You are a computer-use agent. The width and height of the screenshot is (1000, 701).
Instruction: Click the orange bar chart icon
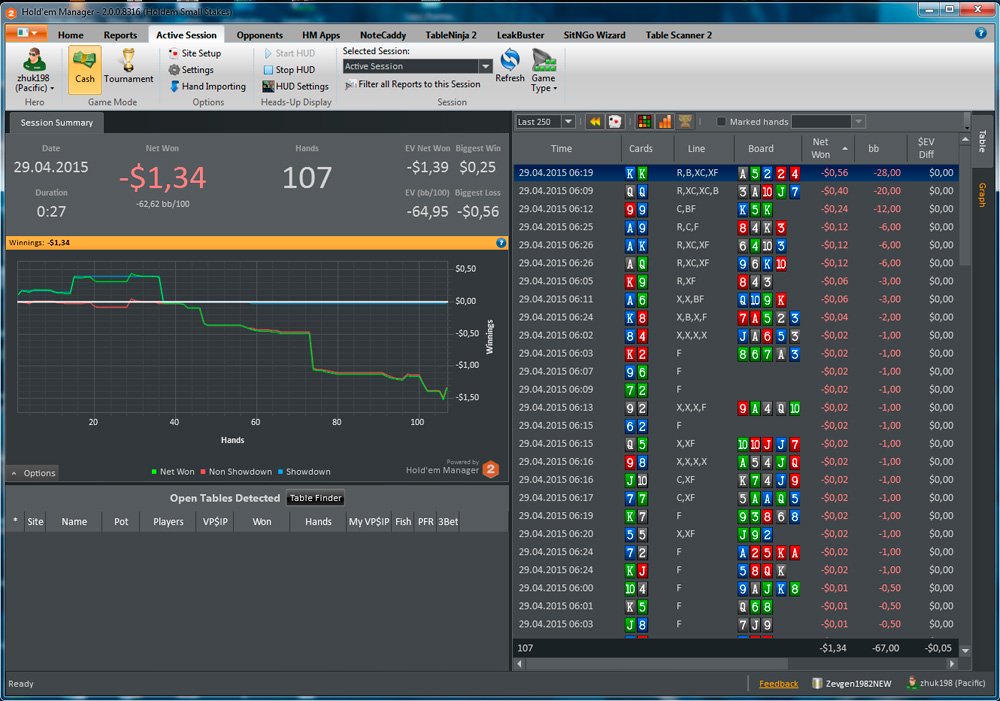click(665, 121)
